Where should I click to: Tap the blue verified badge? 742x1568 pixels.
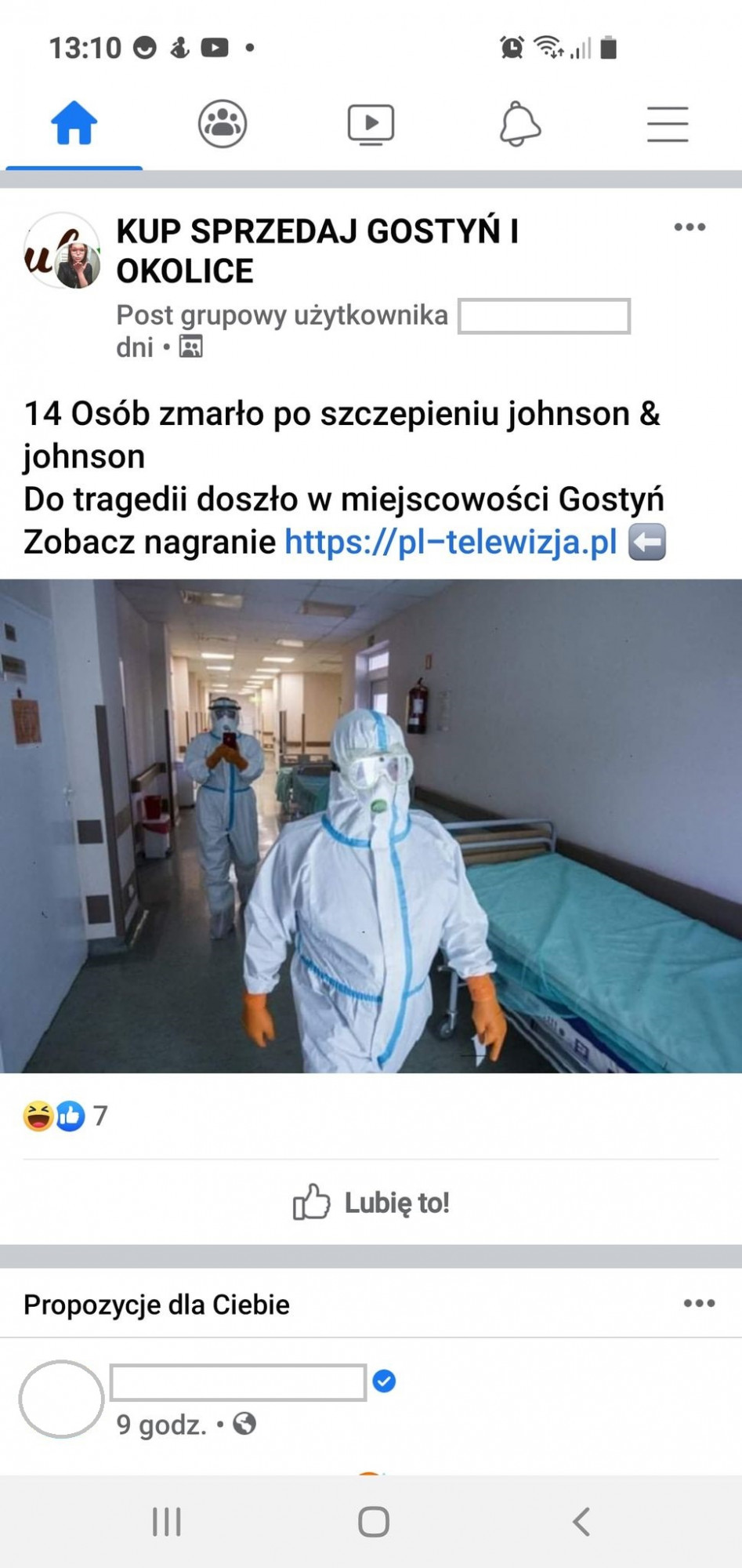pyautogui.click(x=384, y=1381)
